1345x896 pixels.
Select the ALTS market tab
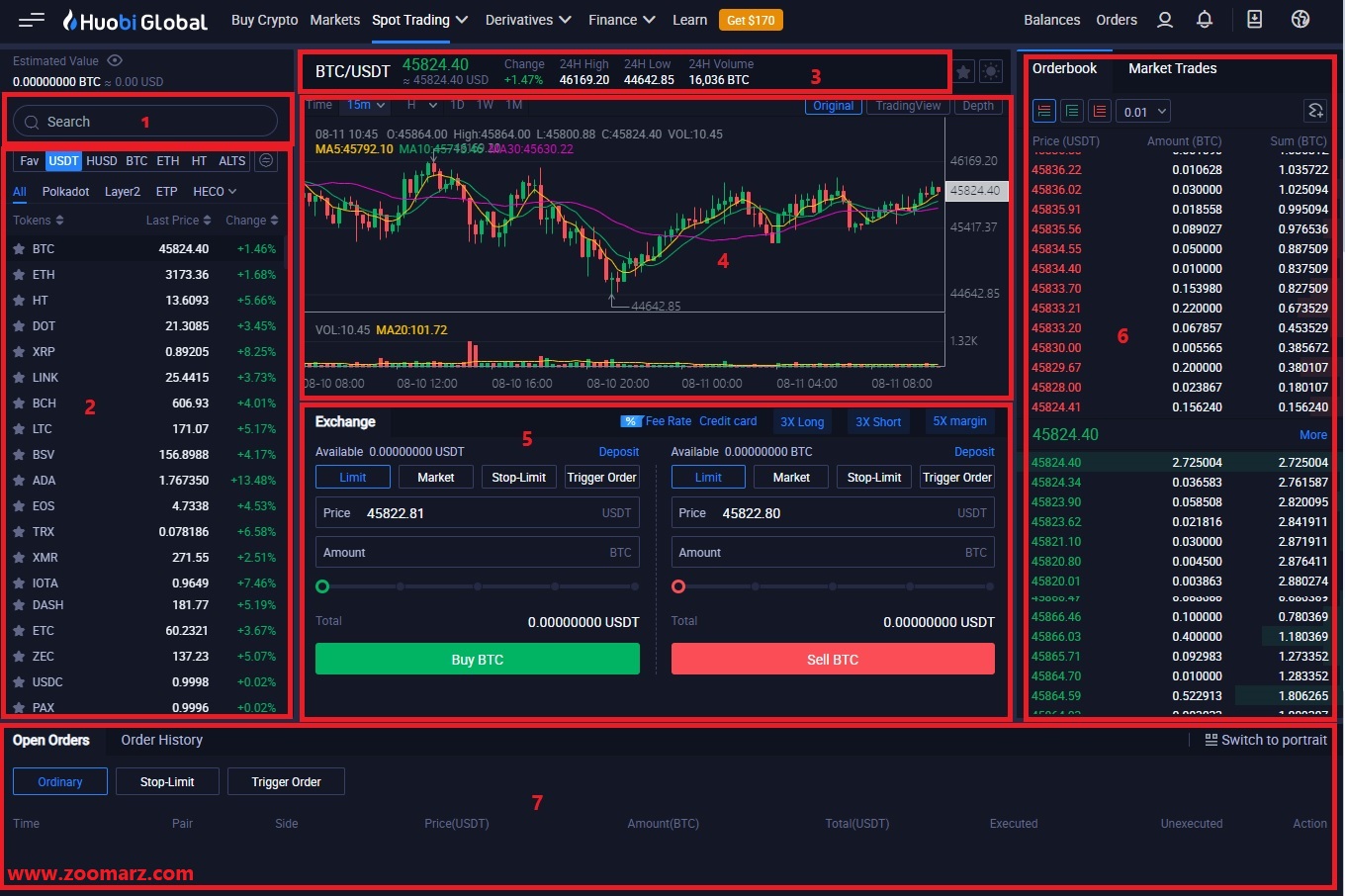tap(232, 161)
